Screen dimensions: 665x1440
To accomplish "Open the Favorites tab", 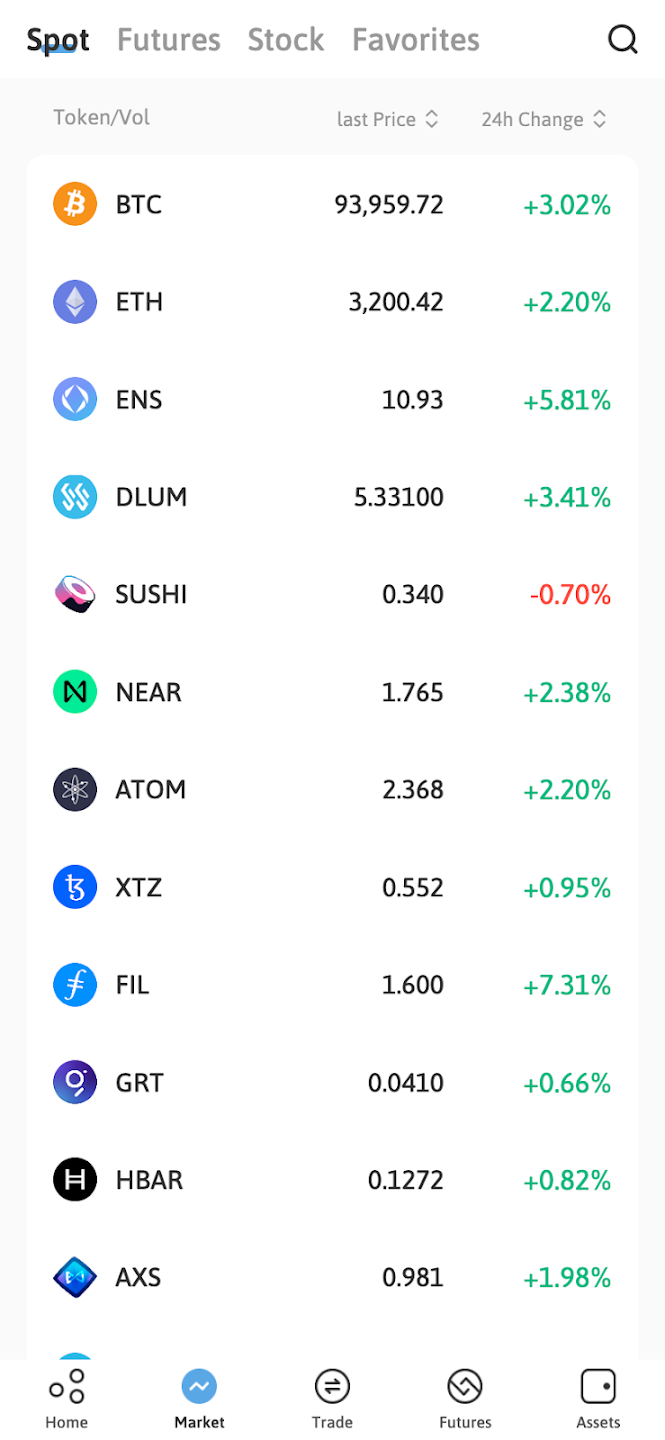I will 416,40.
